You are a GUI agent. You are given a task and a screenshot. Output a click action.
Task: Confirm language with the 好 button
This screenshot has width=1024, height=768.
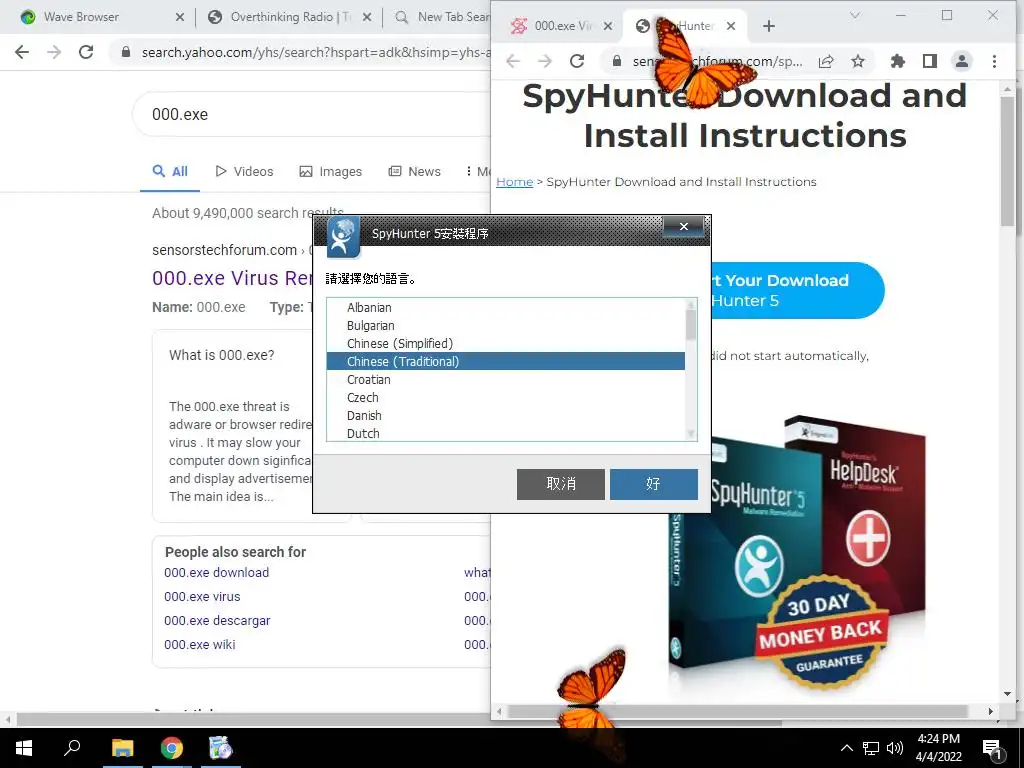click(x=654, y=484)
